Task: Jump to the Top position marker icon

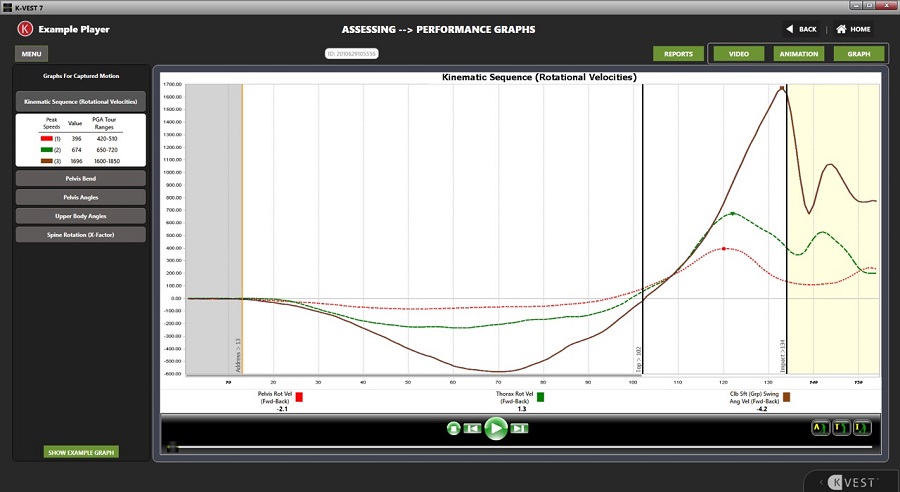Action: pos(839,428)
